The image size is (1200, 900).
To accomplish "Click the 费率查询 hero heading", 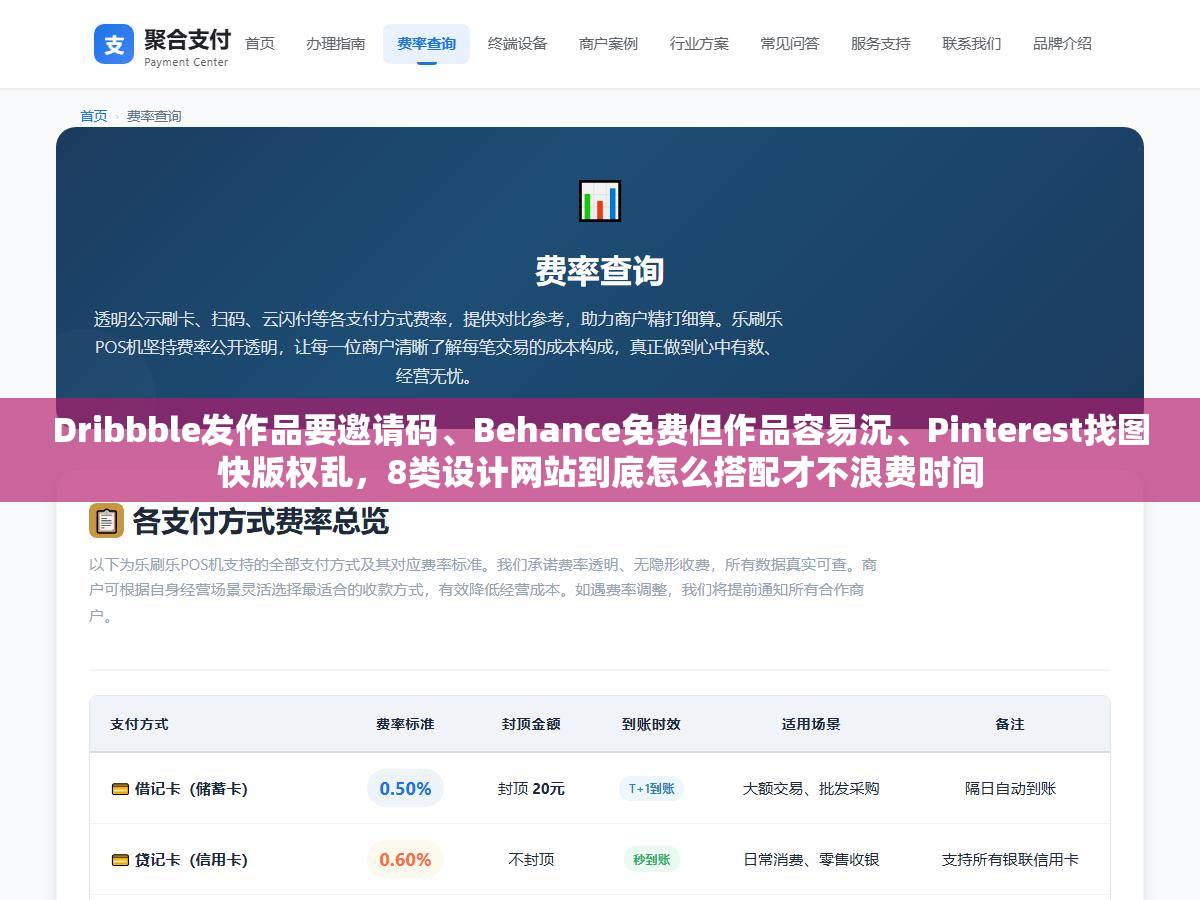I will (x=600, y=271).
